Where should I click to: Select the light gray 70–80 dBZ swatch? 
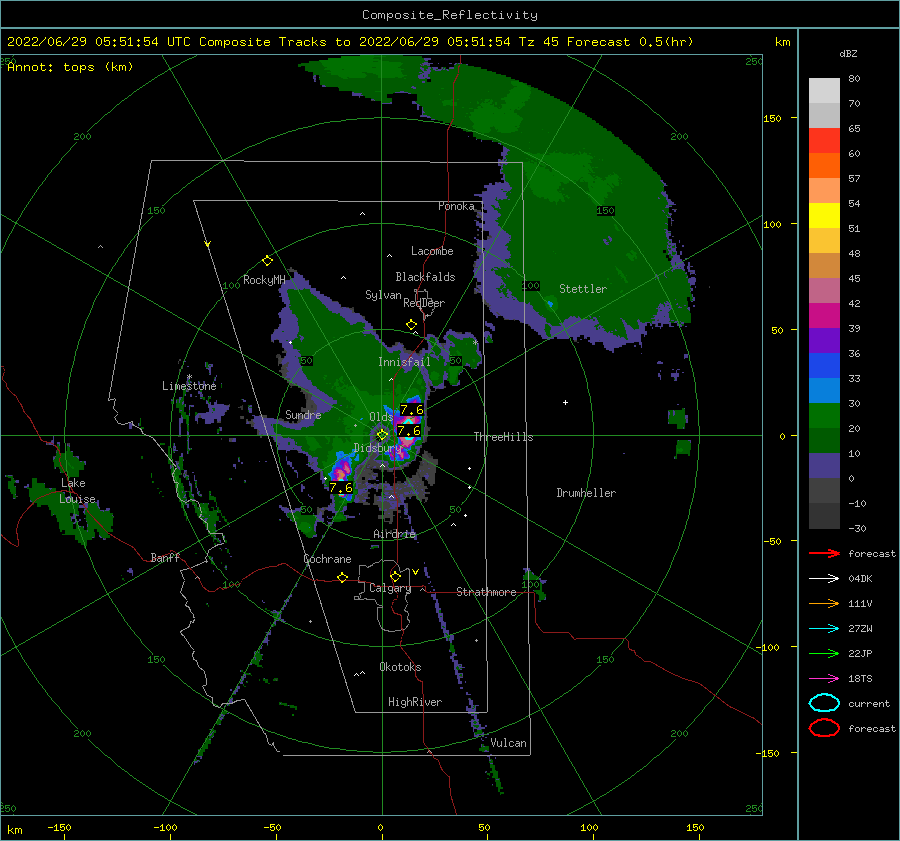click(824, 91)
